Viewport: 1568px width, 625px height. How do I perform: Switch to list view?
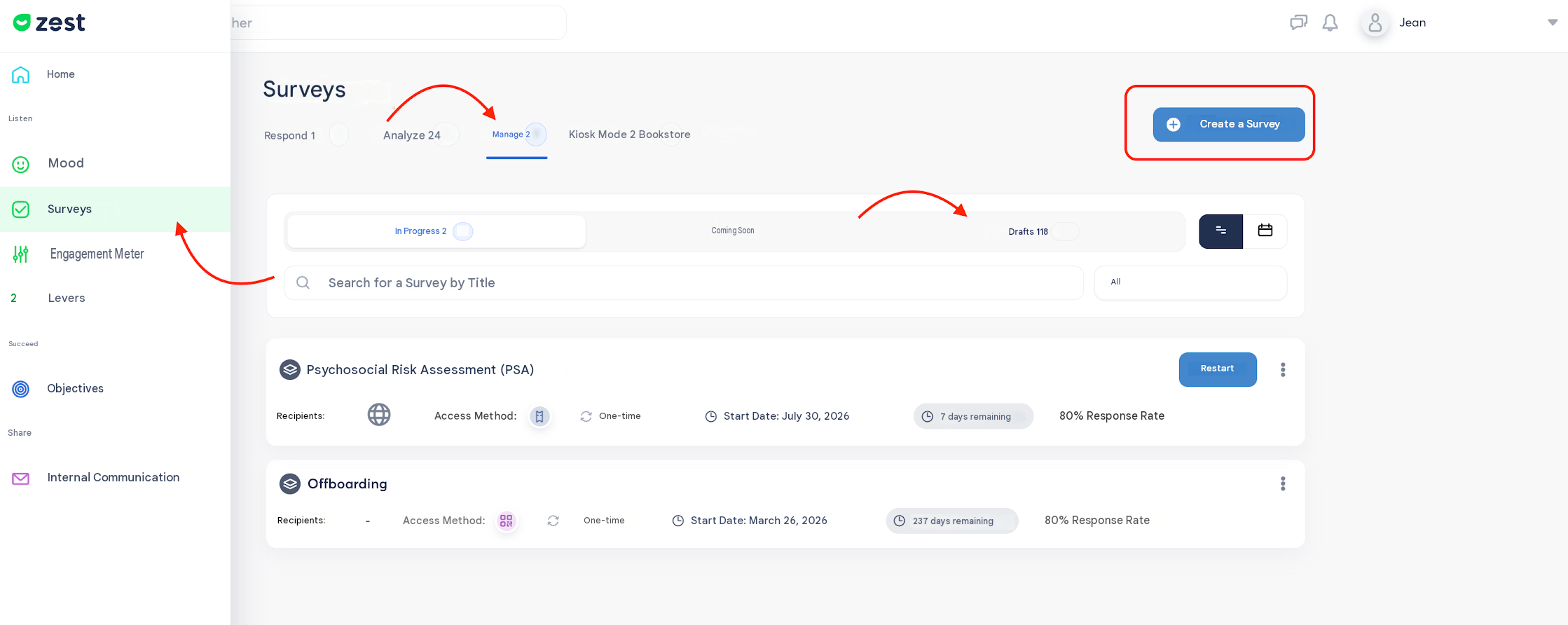(1220, 231)
